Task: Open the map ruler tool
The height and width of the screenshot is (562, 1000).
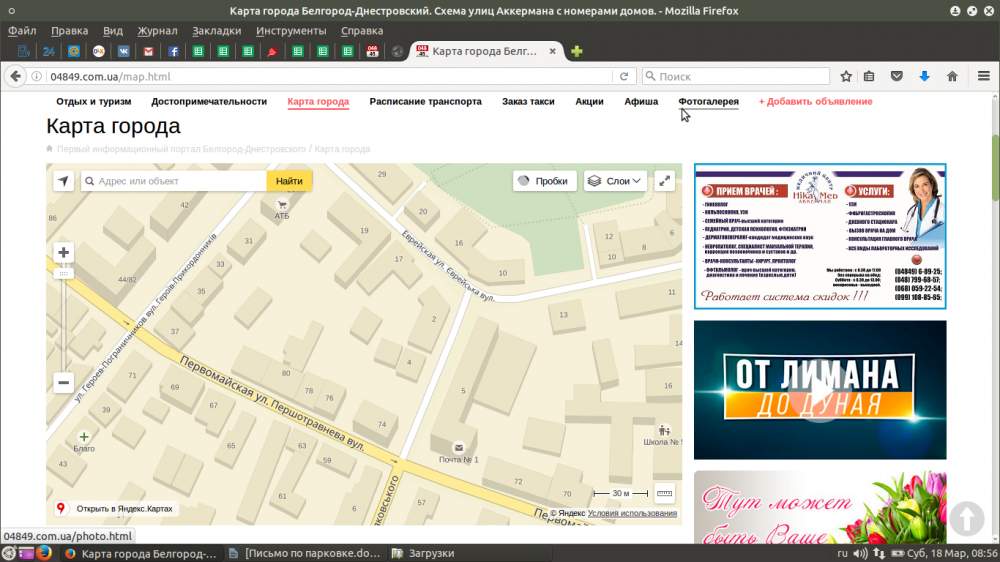Action: (664, 493)
